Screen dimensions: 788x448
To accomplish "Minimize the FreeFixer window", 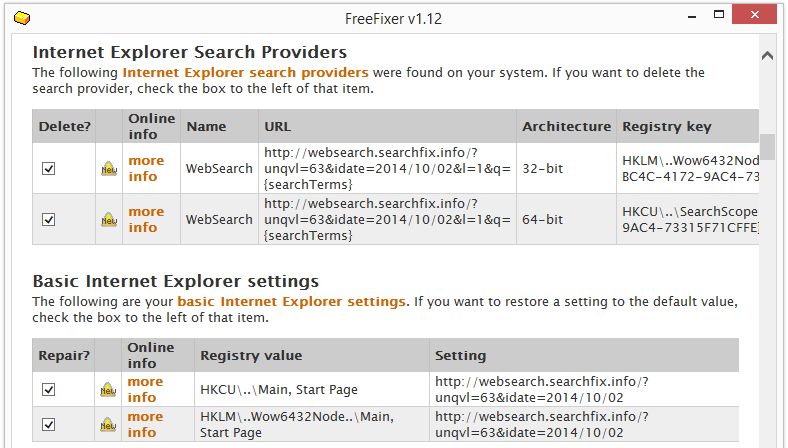I will 692,16.
